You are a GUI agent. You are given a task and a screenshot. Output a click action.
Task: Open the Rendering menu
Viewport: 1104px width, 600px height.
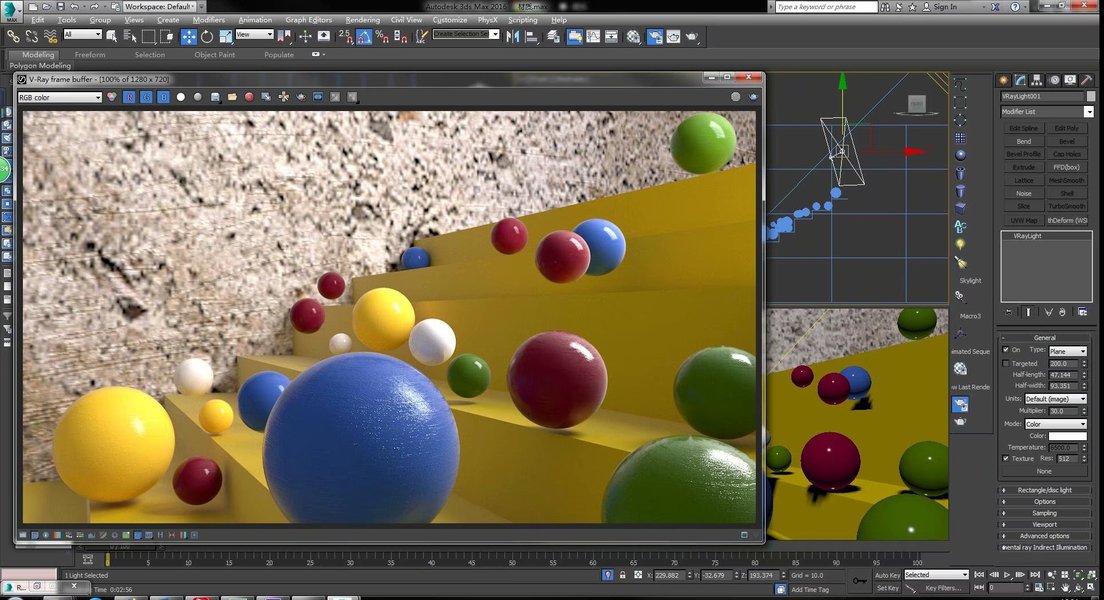tap(362, 20)
